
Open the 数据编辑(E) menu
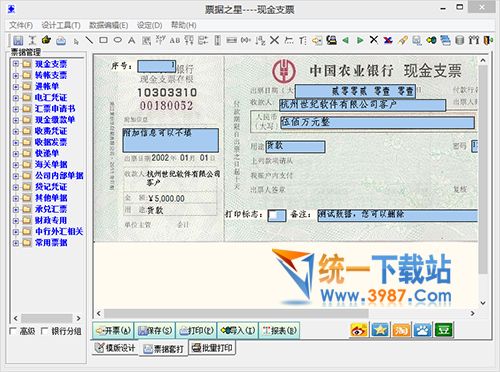(108, 25)
